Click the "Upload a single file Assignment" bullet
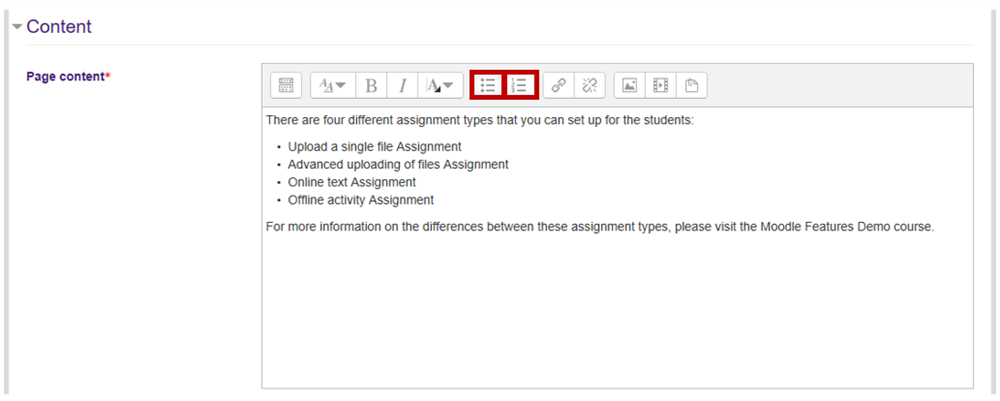 (374, 147)
